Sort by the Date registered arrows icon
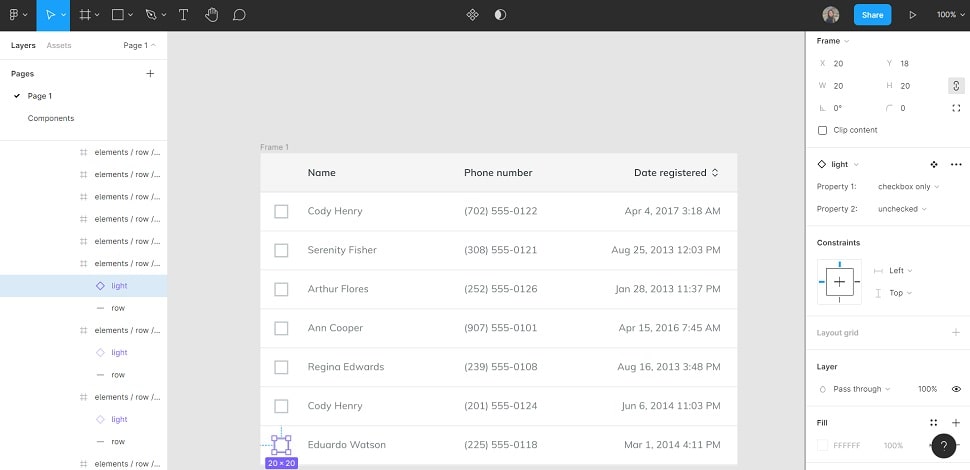The height and width of the screenshot is (470, 970). tap(715, 173)
